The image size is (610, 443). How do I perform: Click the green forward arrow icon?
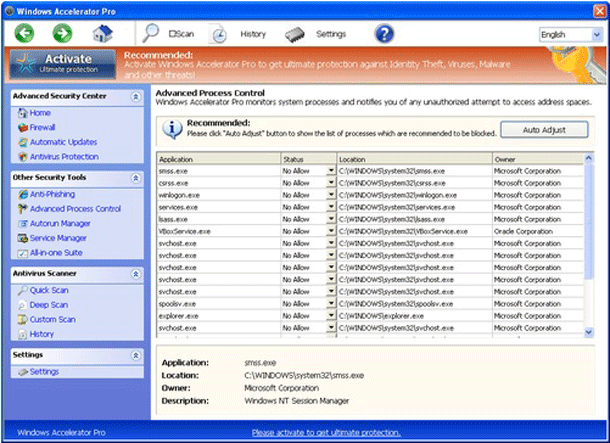pyautogui.click(x=63, y=34)
